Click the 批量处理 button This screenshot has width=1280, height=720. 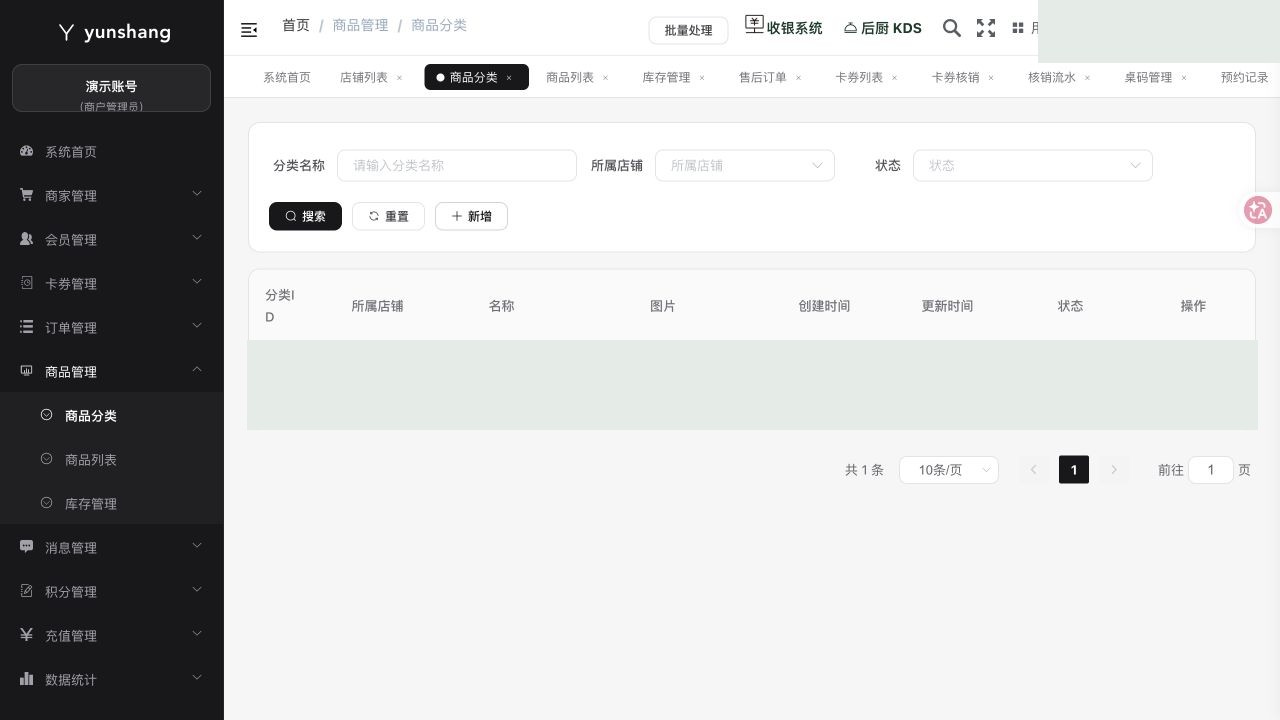(x=688, y=30)
